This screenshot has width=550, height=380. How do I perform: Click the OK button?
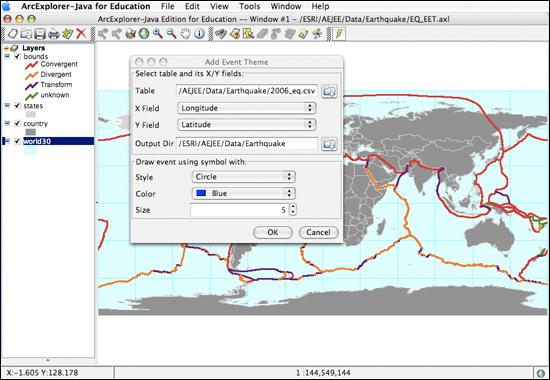(x=273, y=232)
